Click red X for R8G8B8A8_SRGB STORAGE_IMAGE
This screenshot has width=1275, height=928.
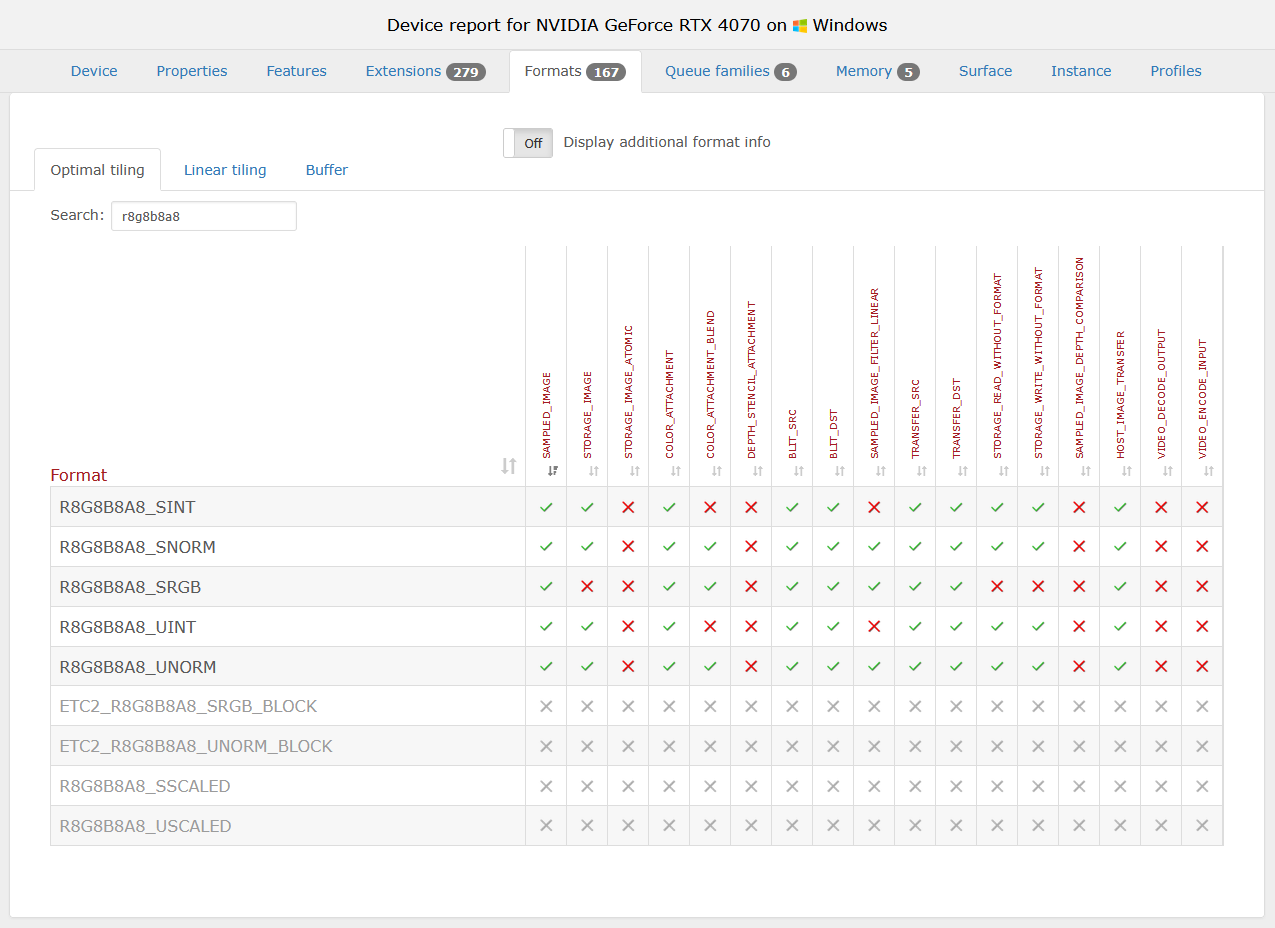(x=587, y=587)
